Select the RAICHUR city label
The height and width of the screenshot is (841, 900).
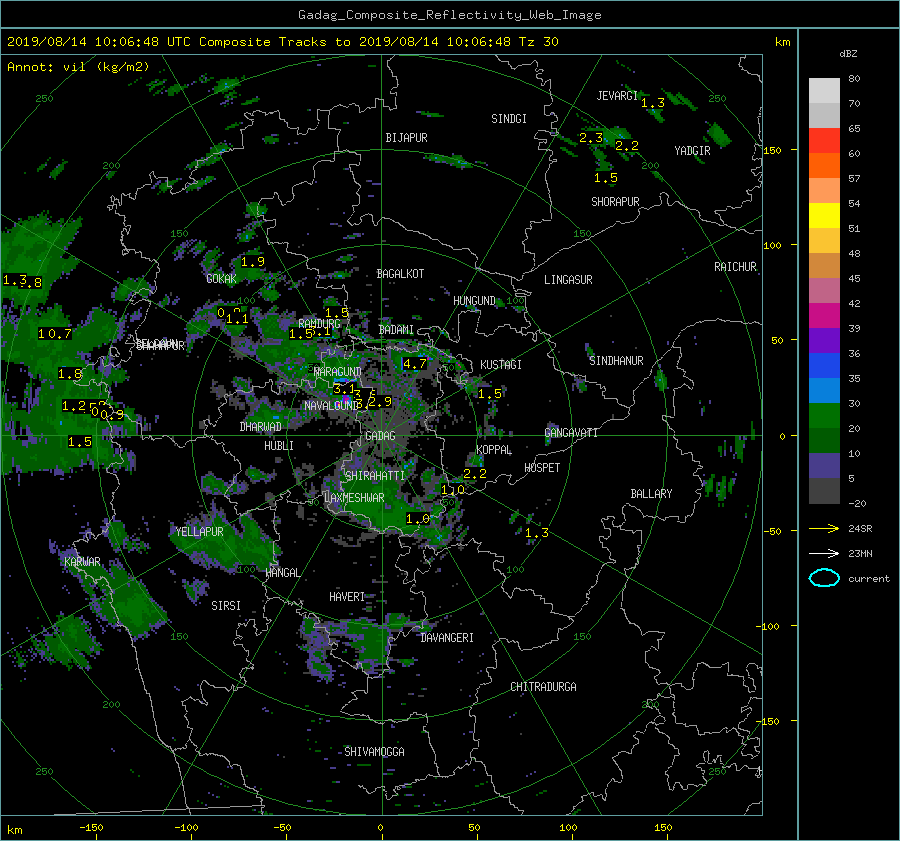[x=735, y=266]
